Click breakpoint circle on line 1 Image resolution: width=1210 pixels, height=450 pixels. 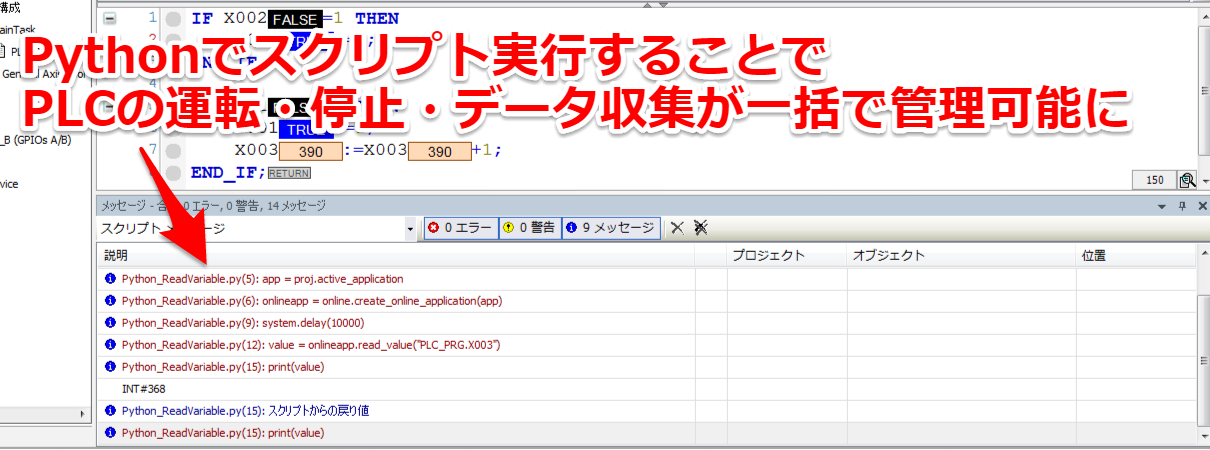coord(173,19)
